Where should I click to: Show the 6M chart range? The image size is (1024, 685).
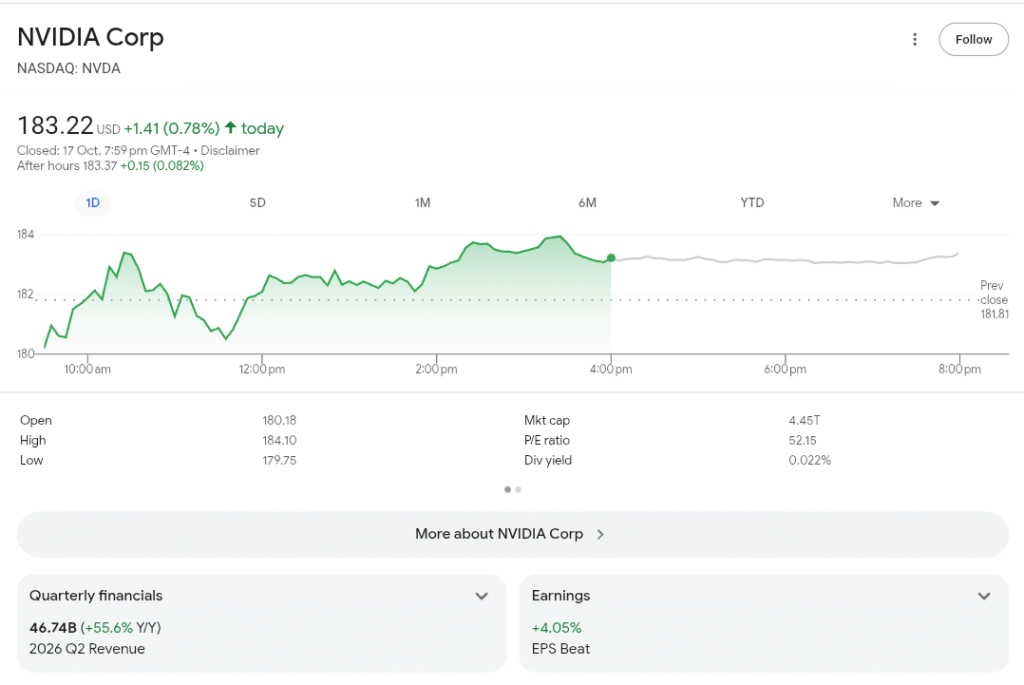[587, 203]
